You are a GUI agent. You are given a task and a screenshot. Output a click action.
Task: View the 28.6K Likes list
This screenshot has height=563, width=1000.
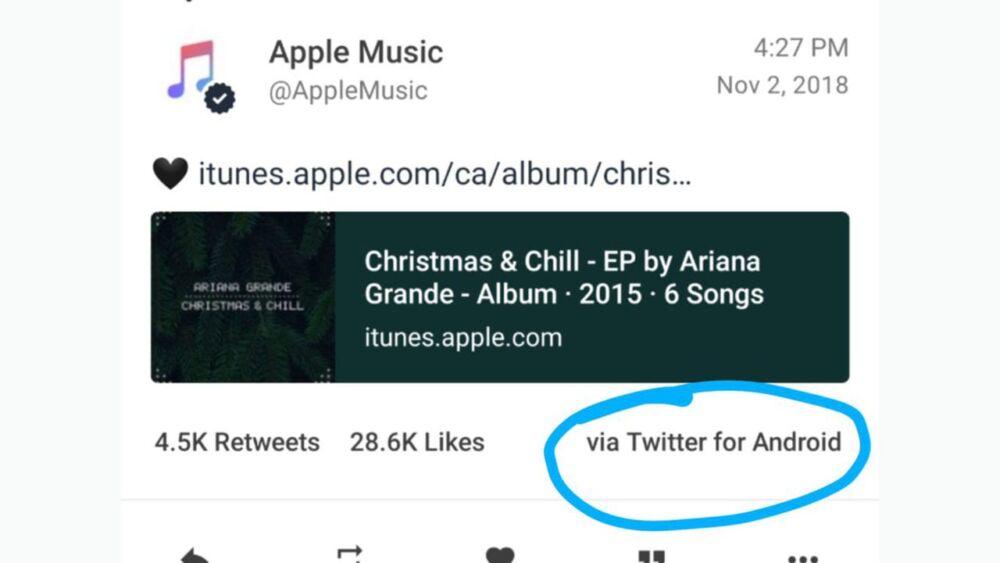(x=417, y=442)
